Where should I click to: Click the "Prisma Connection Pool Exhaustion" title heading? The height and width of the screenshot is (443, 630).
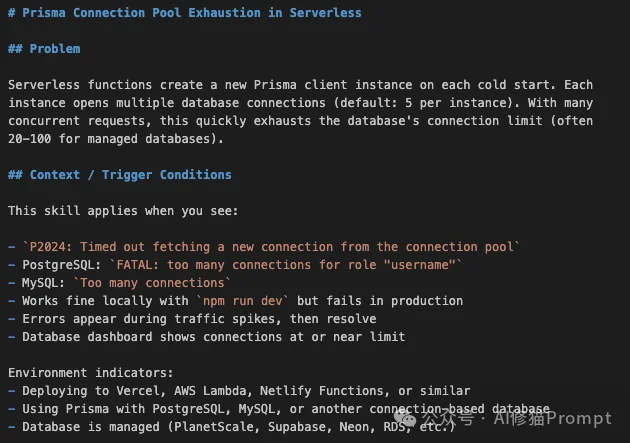point(184,13)
